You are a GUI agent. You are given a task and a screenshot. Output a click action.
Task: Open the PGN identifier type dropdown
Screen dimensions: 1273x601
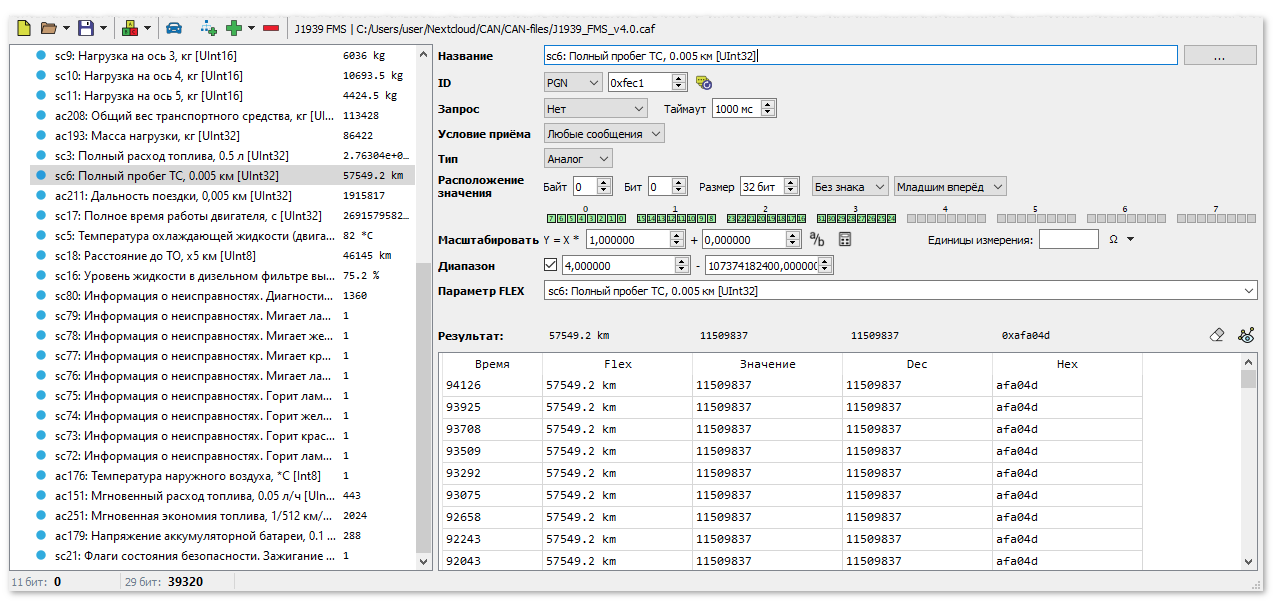pyautogui.click(x=573, y=83)
